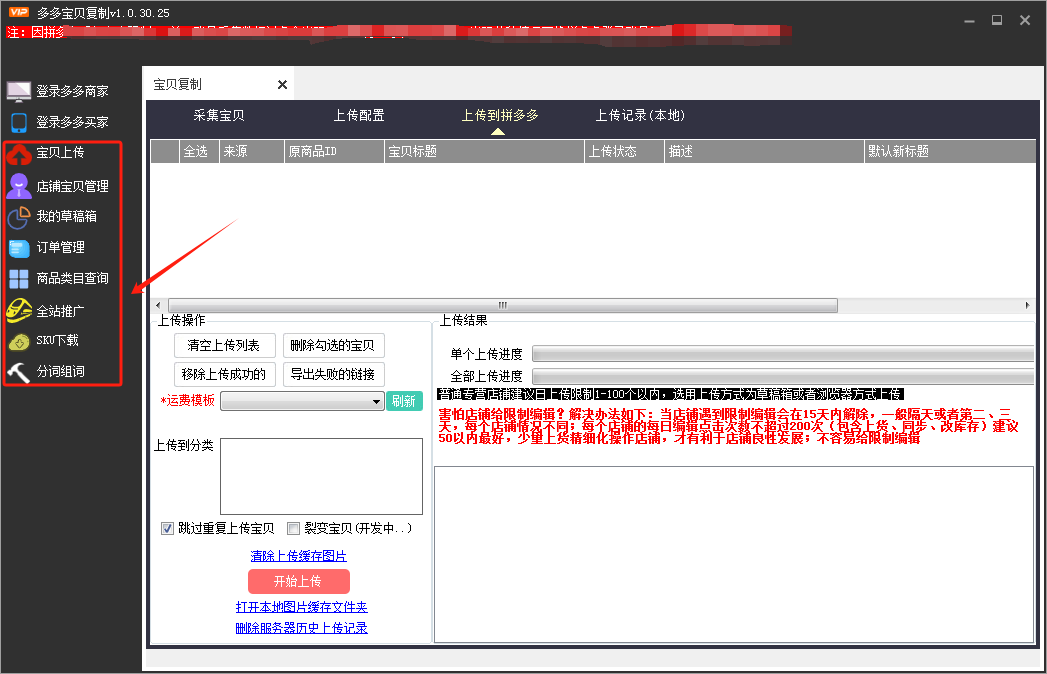Click the 我的草稿箱 pie chart icon
This screenshot has width=1047, height=674.
pos(19,216)
